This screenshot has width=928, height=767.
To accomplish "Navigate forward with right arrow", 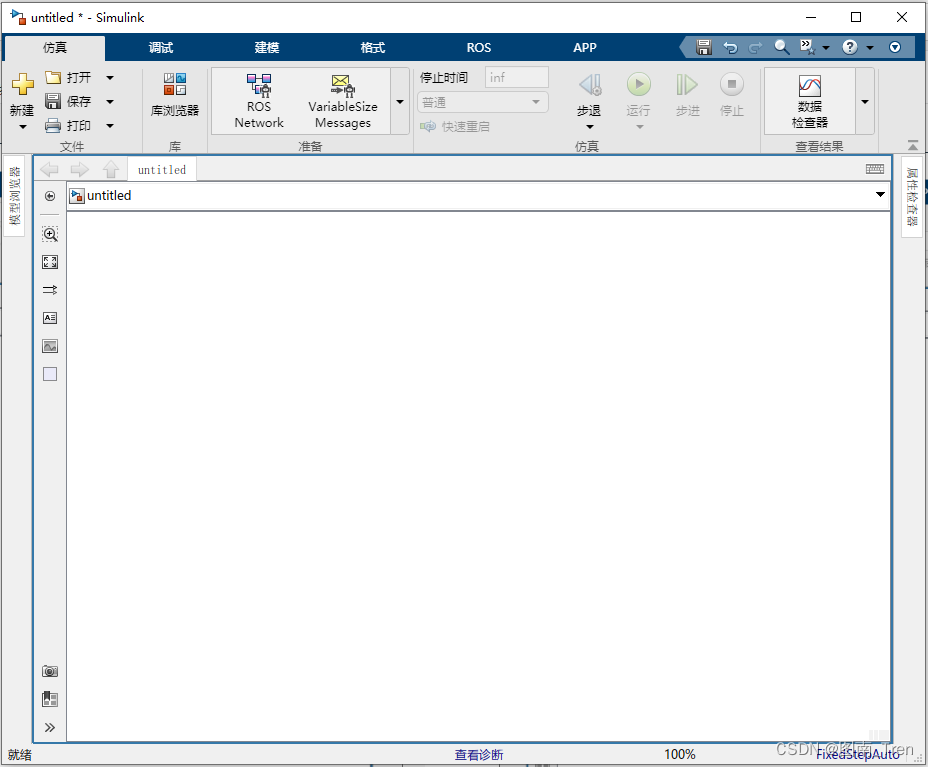I will 79,170.
